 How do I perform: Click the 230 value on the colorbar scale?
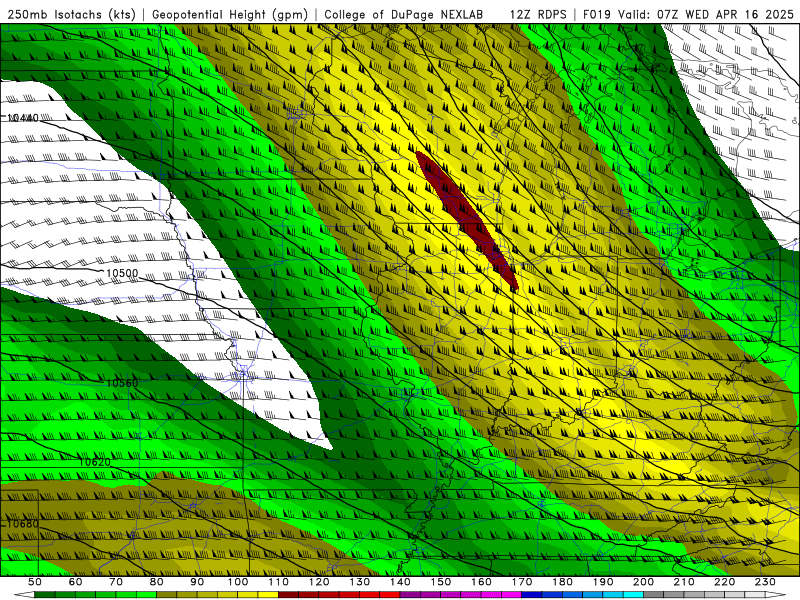(765, 582)
